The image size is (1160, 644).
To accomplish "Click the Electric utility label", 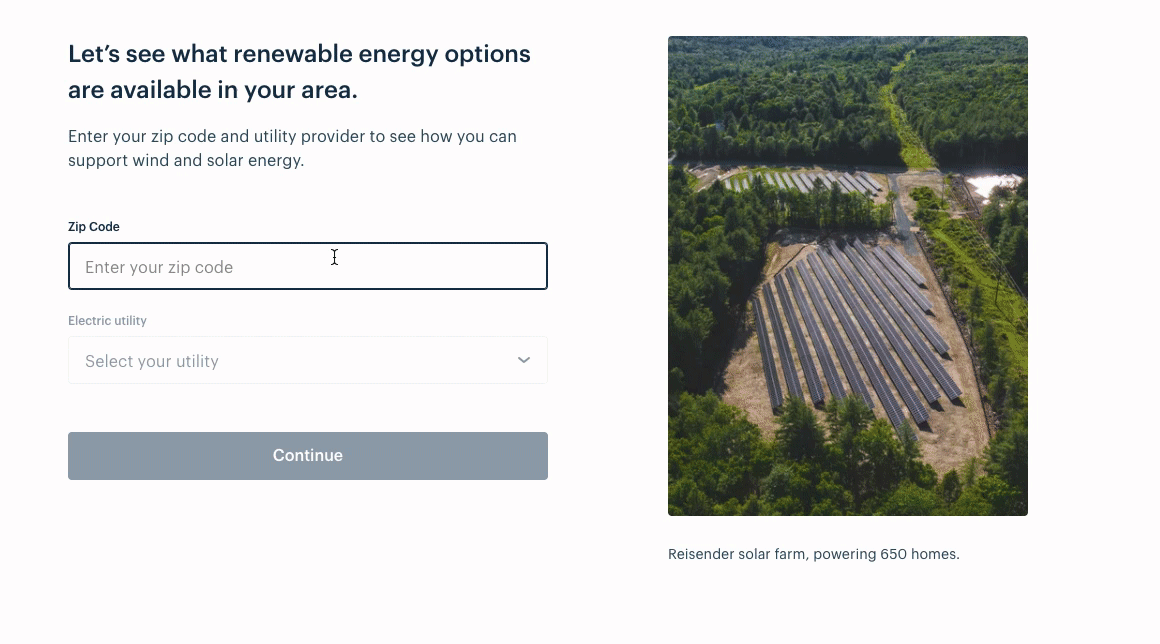I will point(107,321).
